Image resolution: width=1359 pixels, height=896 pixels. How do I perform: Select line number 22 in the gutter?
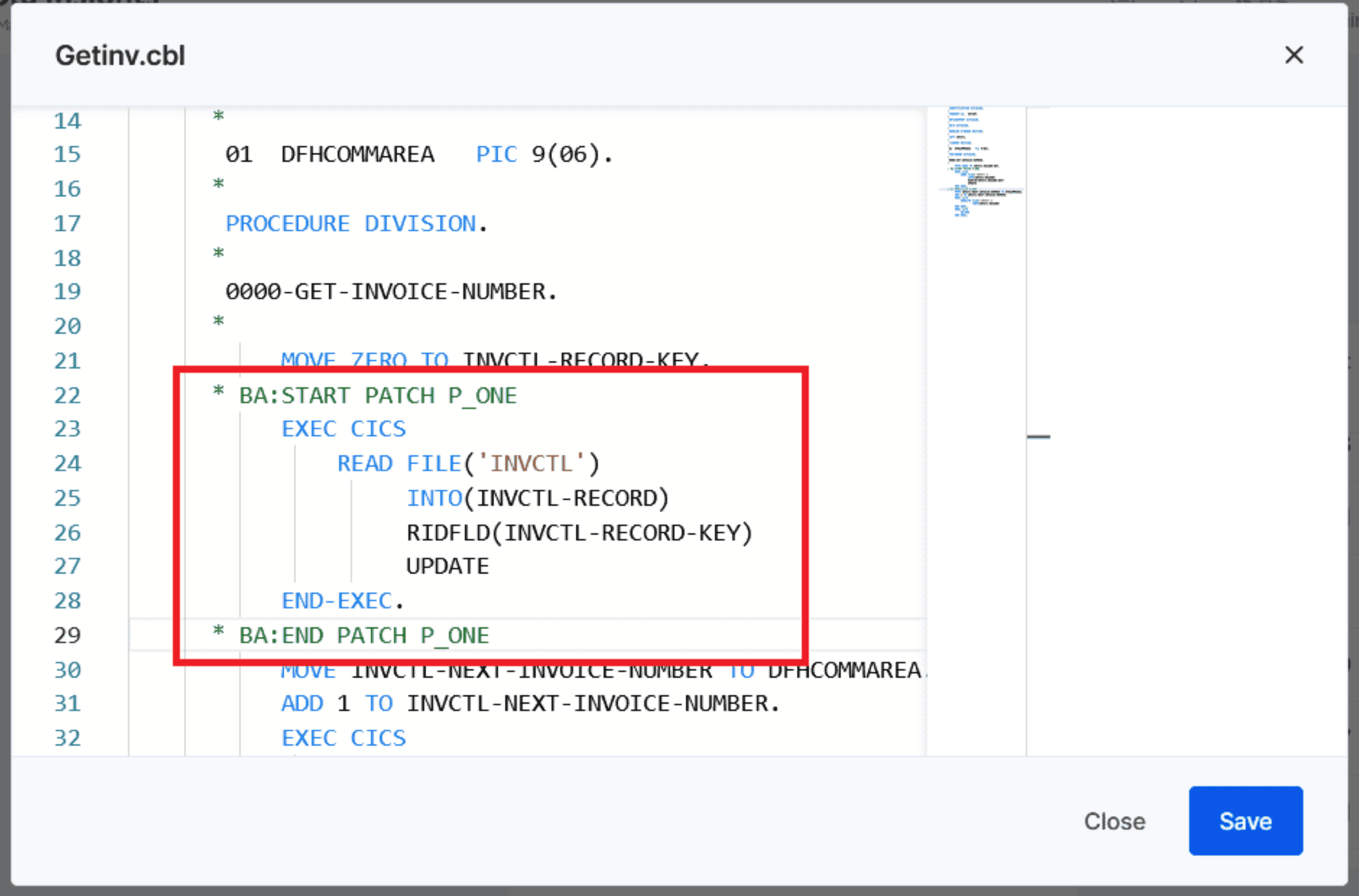(67, 395)
